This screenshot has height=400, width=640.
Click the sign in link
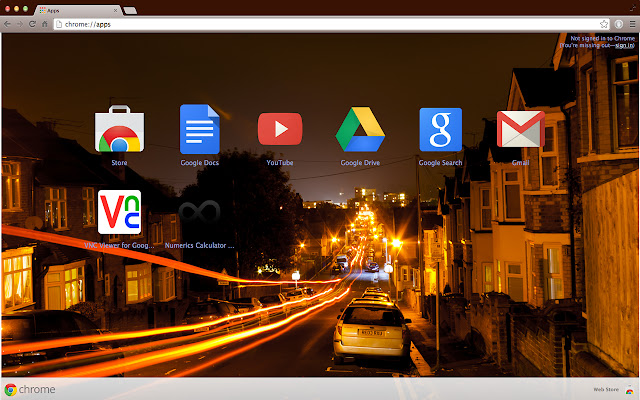click(x=624, y=45)
